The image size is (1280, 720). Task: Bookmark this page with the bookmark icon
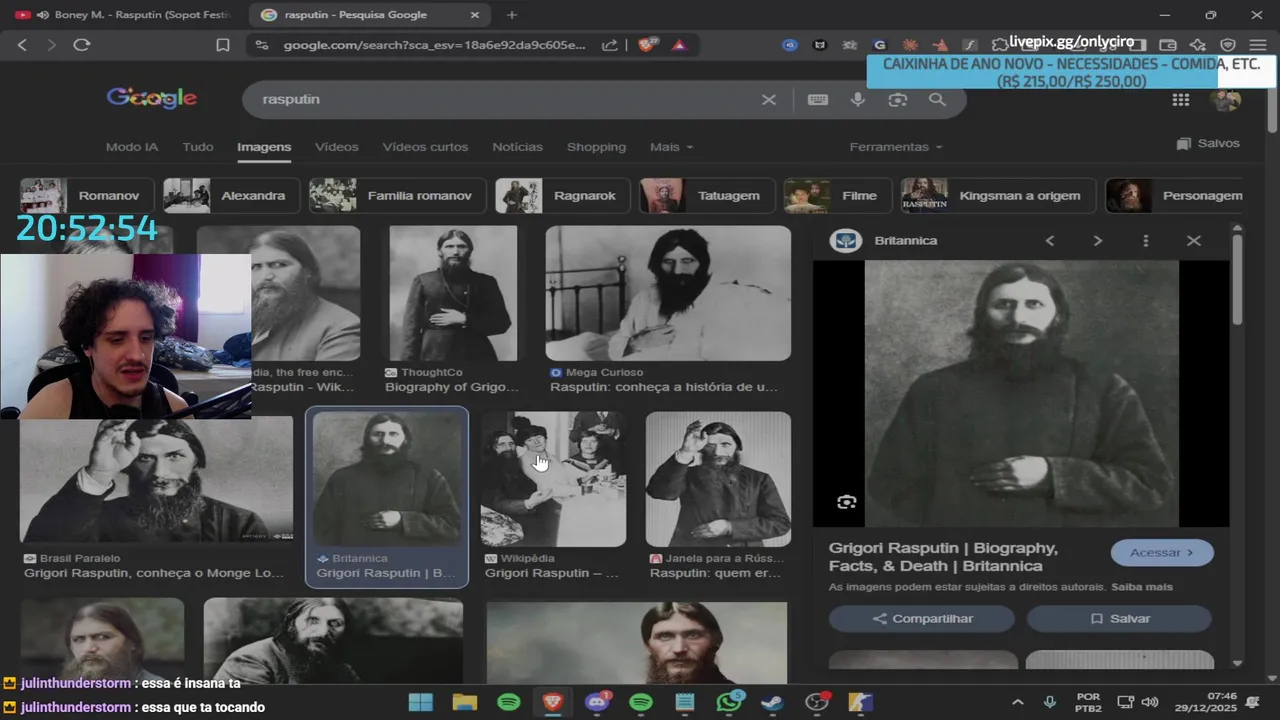pyautogui.click(x=223, y=45)
